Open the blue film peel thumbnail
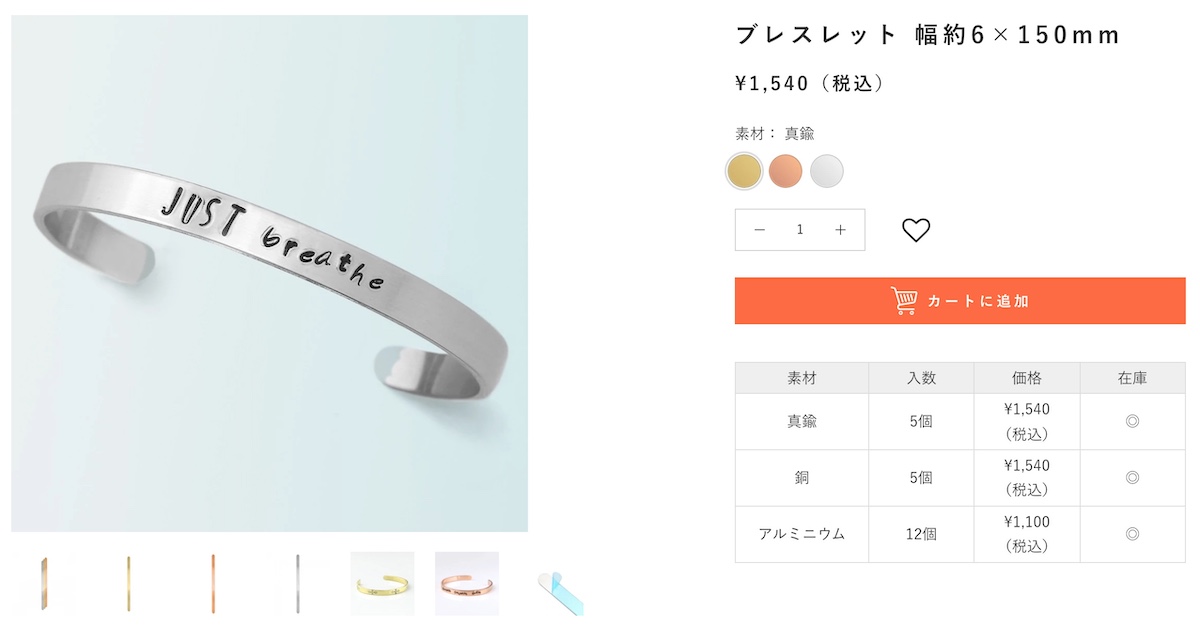 click(560, 590)
